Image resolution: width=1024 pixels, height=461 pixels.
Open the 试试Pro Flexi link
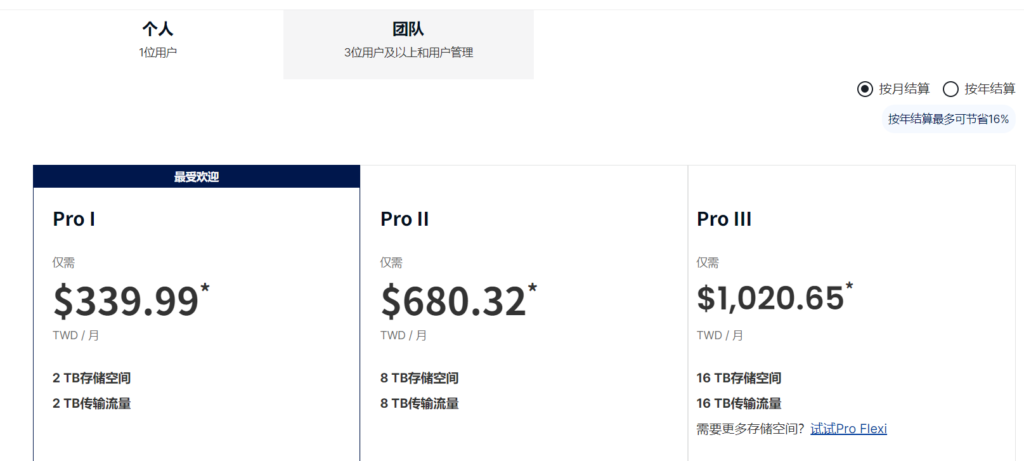pyautogui.click(x=848, y=429)
